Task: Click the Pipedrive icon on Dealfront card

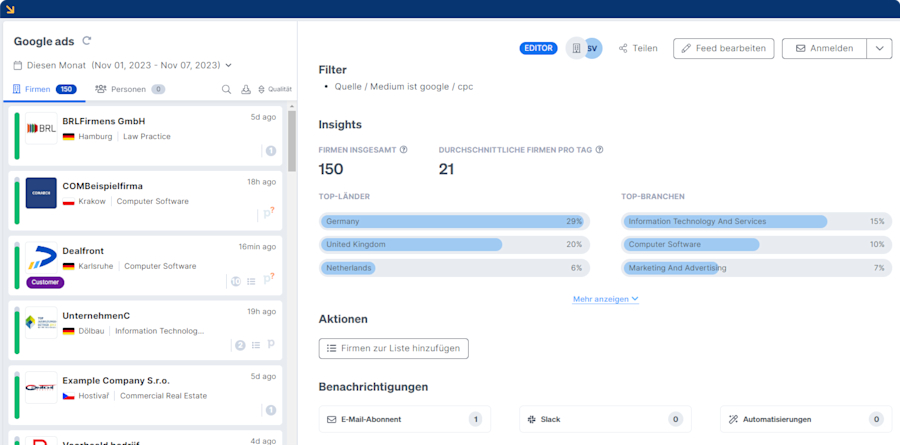Action: click(x=269, y=279)
